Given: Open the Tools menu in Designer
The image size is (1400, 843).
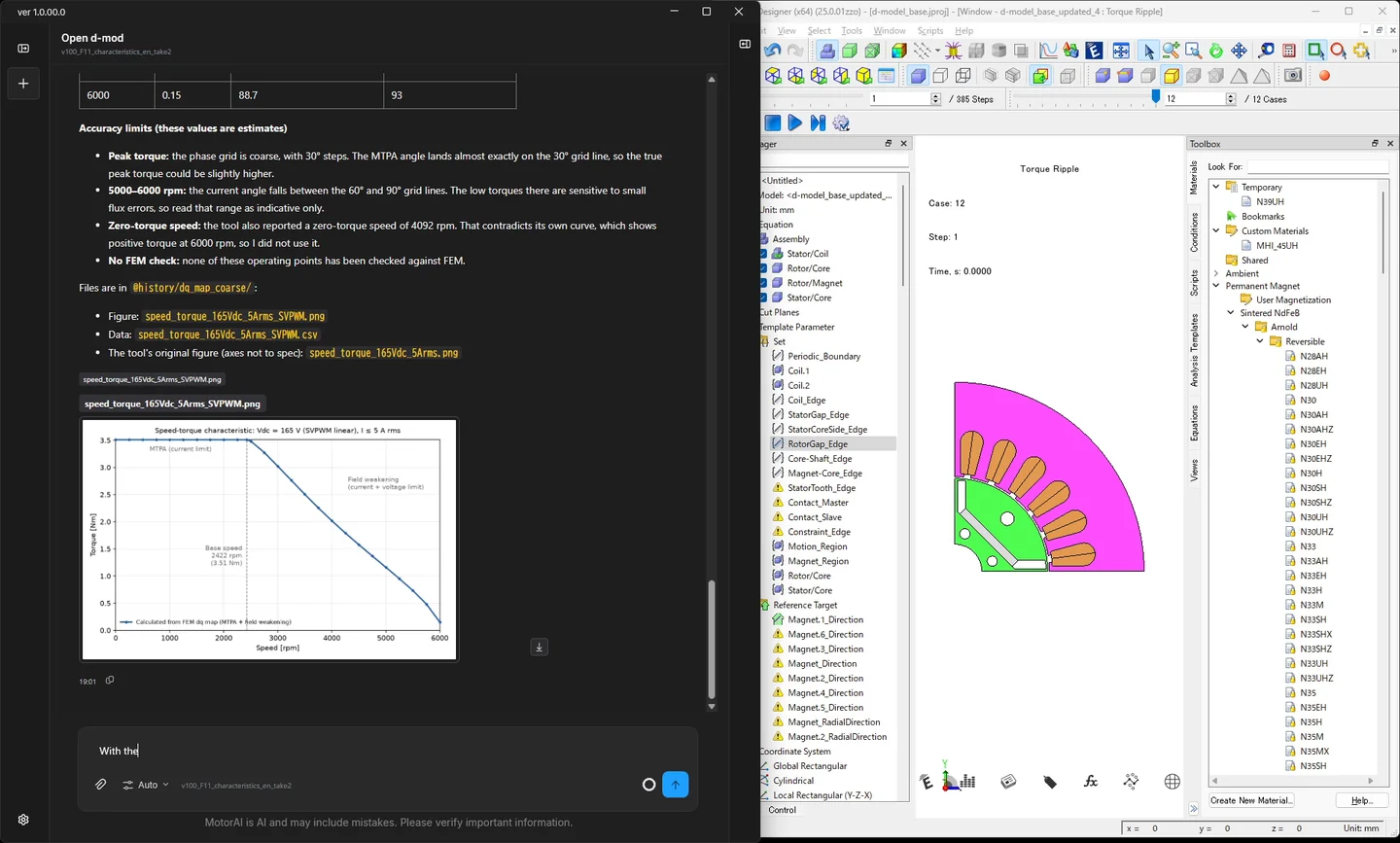Looking at the screenshot, I should (852, 31).
